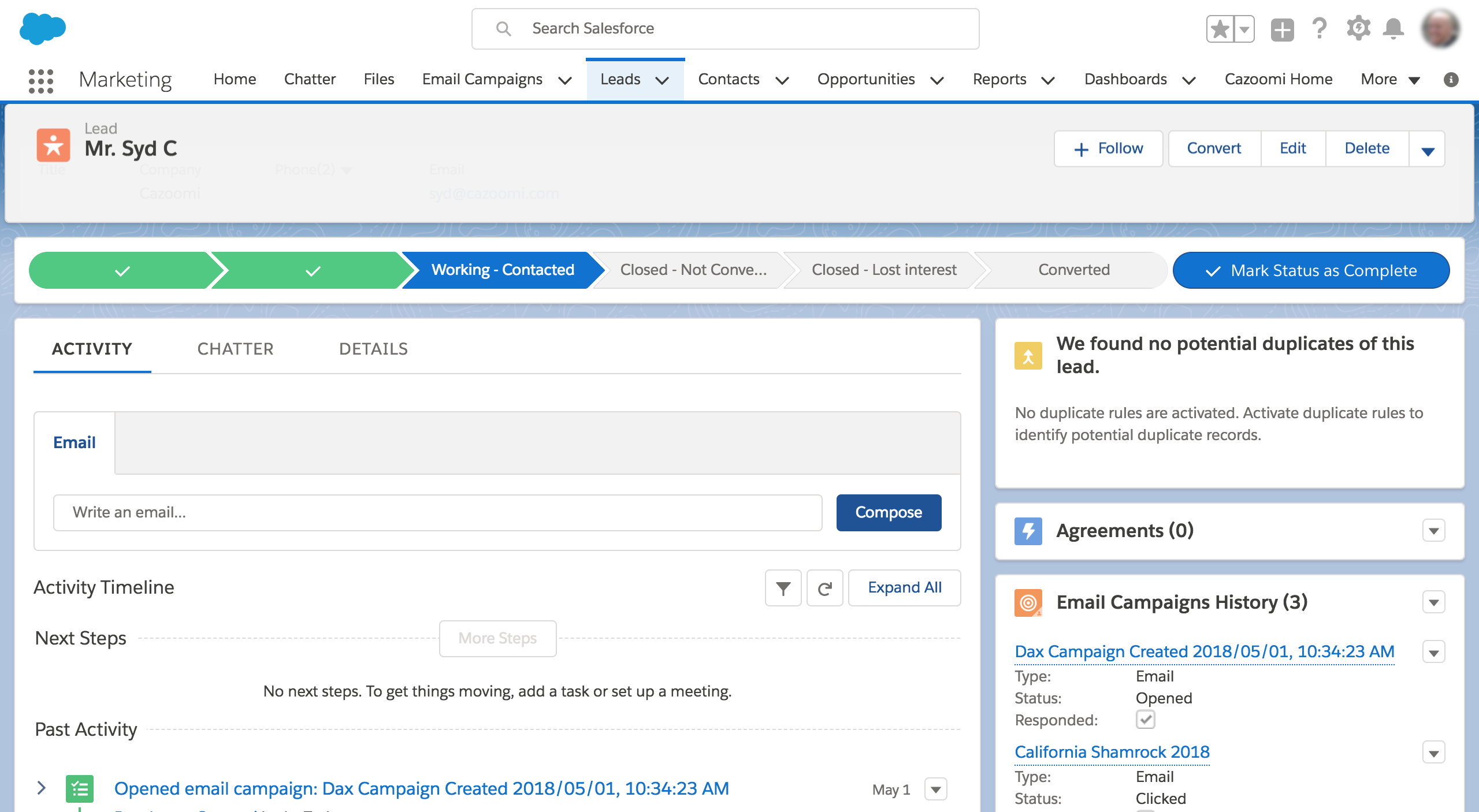
Task: Click the Email Campaigns History target icon
Action: pyautogui.click(x=1028, y=602)
